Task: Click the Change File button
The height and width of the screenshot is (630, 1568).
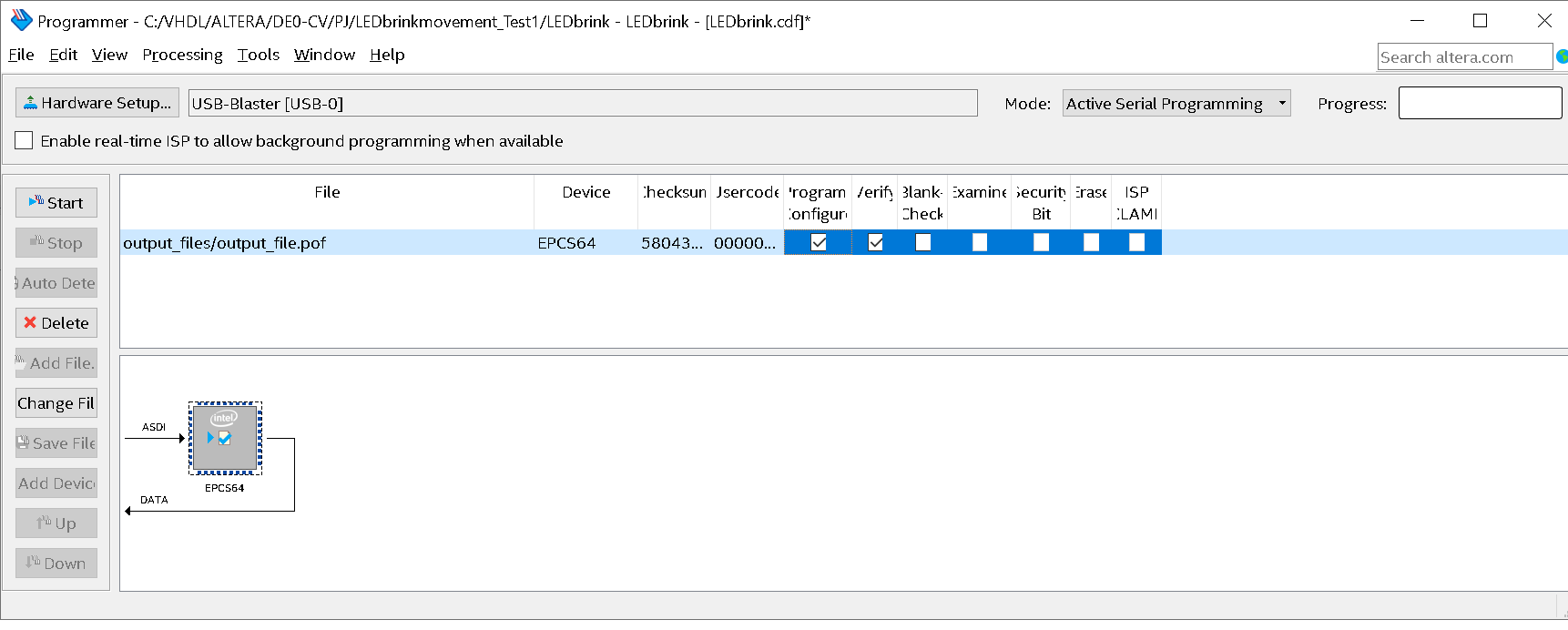Action: point(56,403)
